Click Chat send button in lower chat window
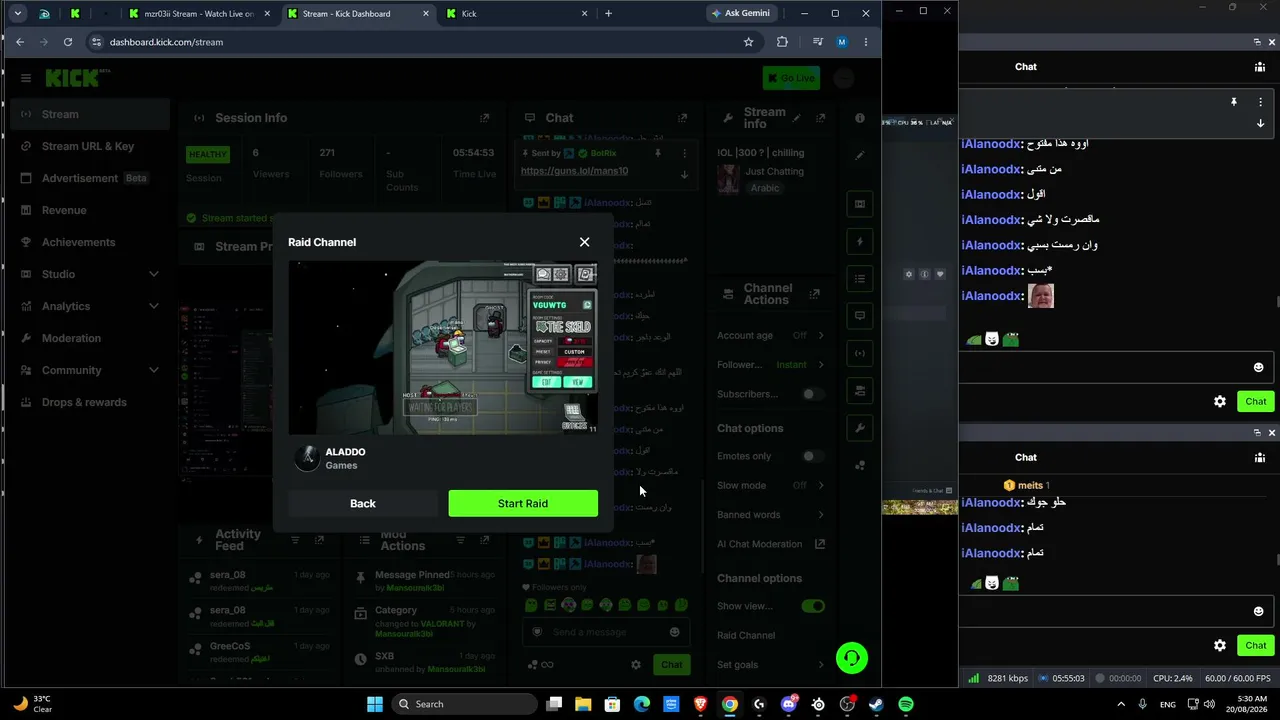 (x=1256, y=645)
